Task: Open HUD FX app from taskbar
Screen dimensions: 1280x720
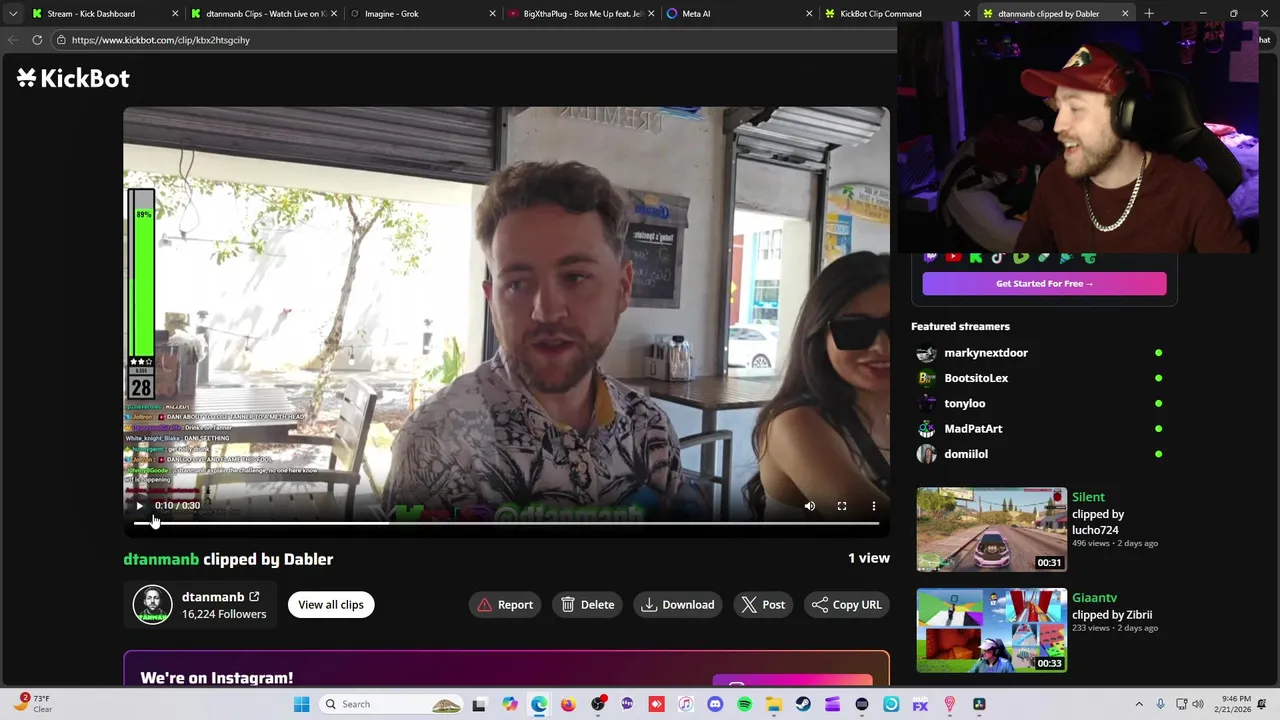Action: [920, 704]
